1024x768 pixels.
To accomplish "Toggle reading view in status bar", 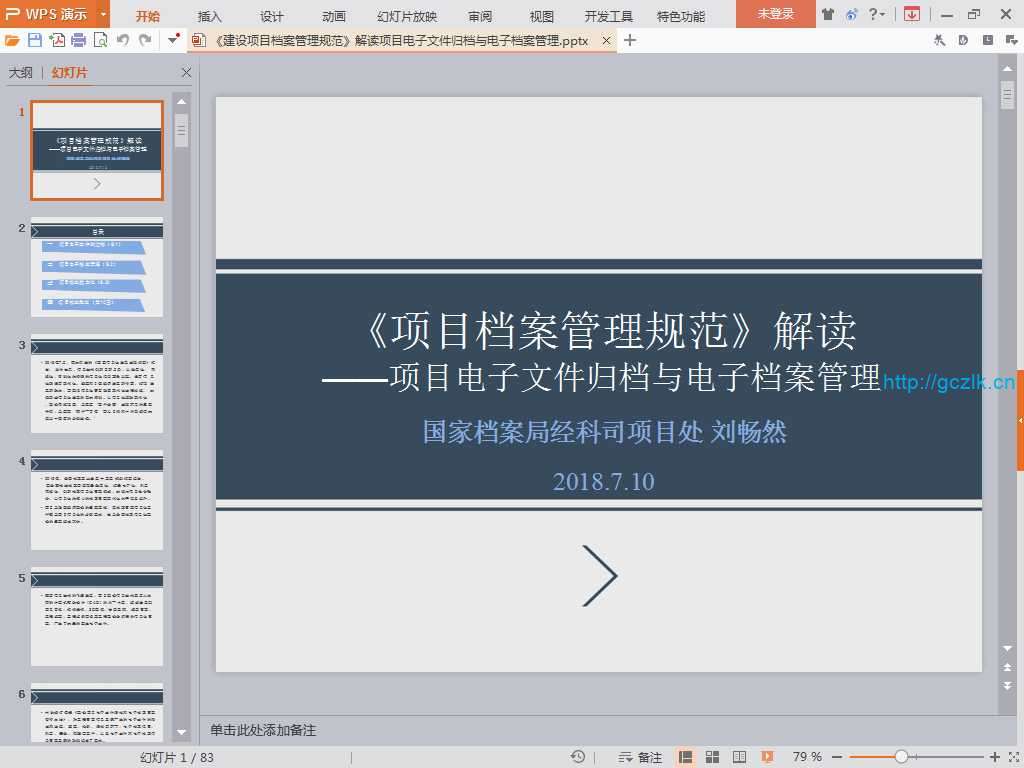I will pyautogui.click(x=740, y=757).
